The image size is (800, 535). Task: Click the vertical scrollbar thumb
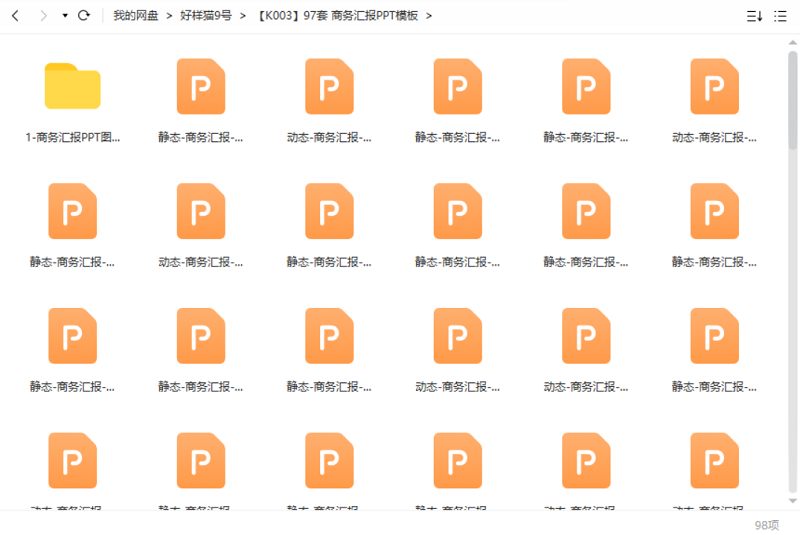tap(793, 100)
